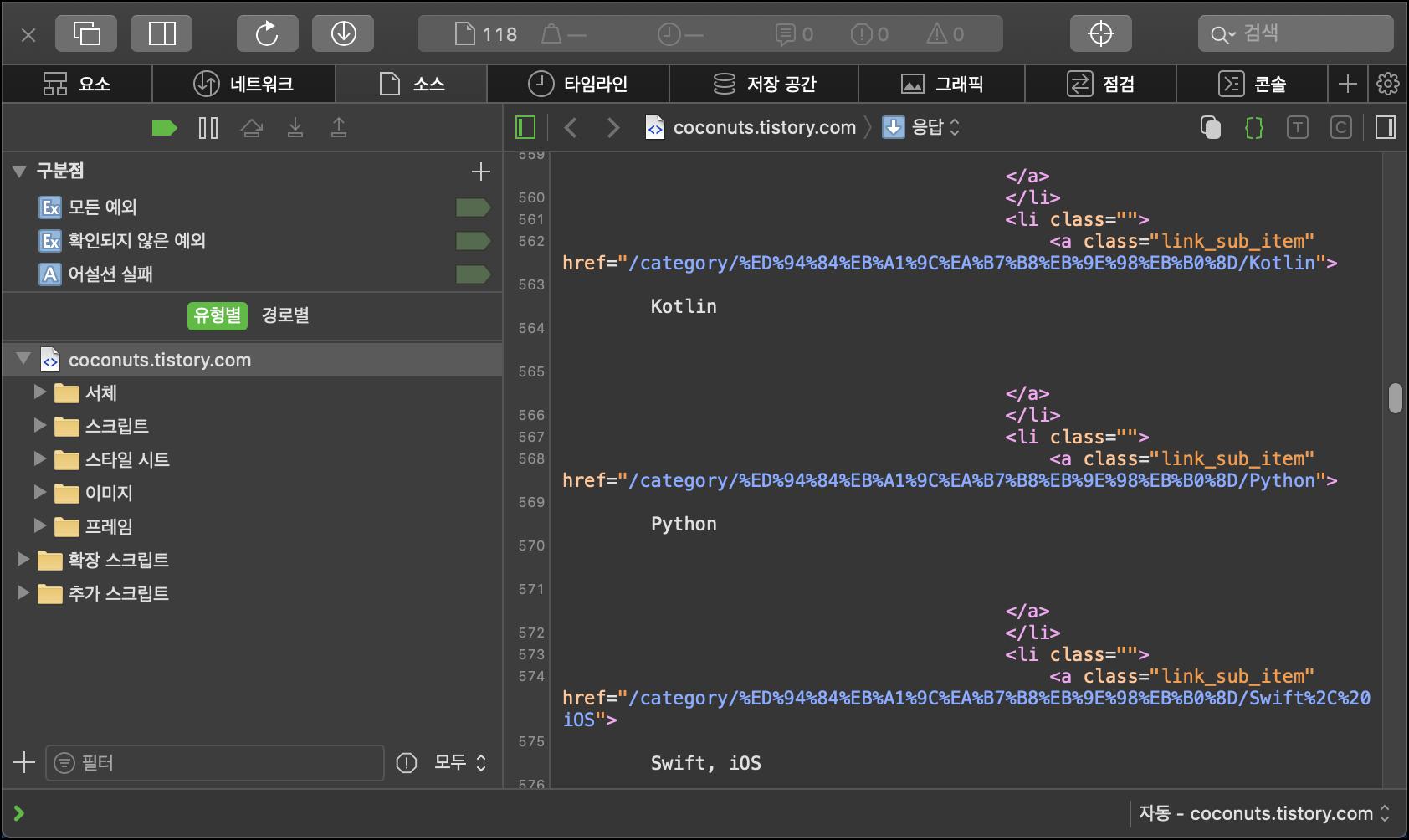Dock inspector to the side of the window
Screen dimensions: 1409x840
point(161,34)
